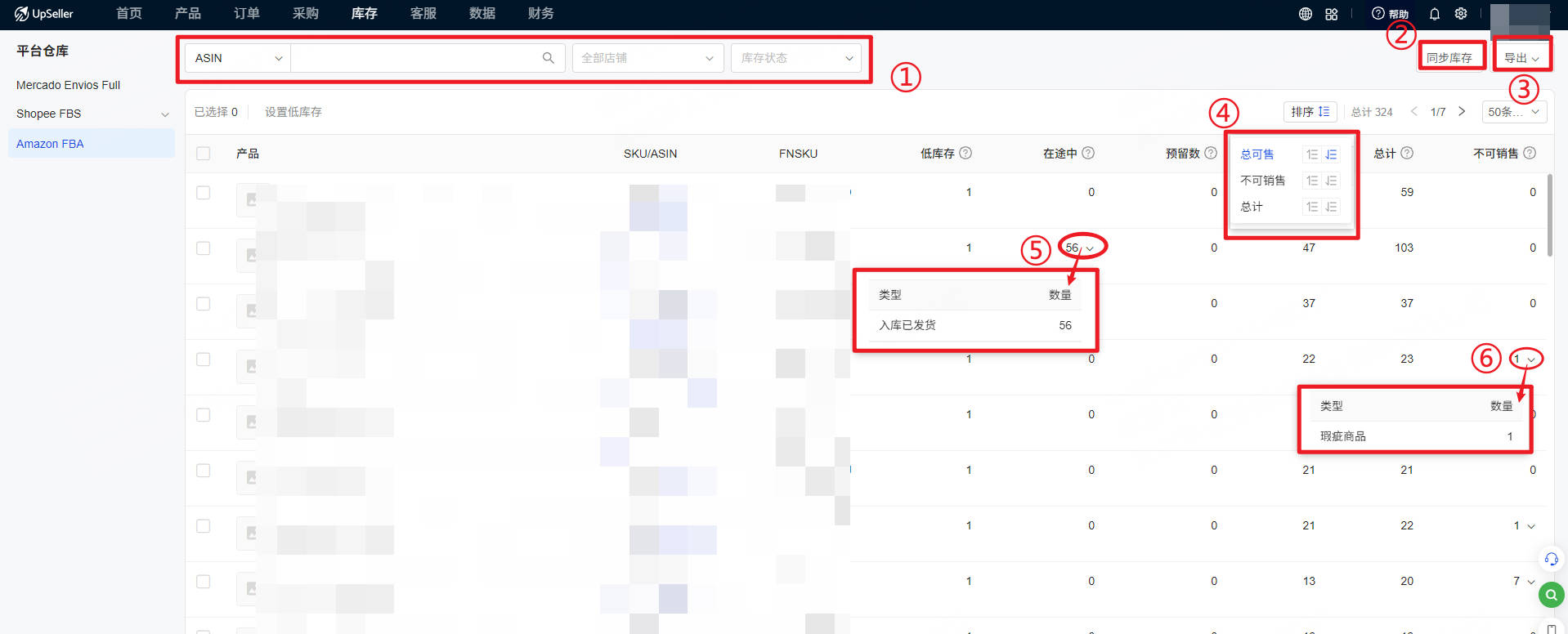The image size is (1568, 634).
Task: Open the notifications bell
Action: tap(1435, 14)
